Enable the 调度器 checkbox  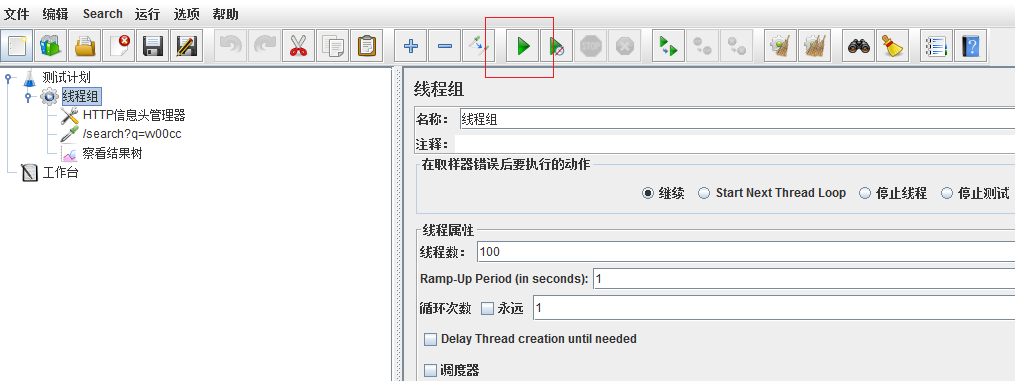coord(430,371)
